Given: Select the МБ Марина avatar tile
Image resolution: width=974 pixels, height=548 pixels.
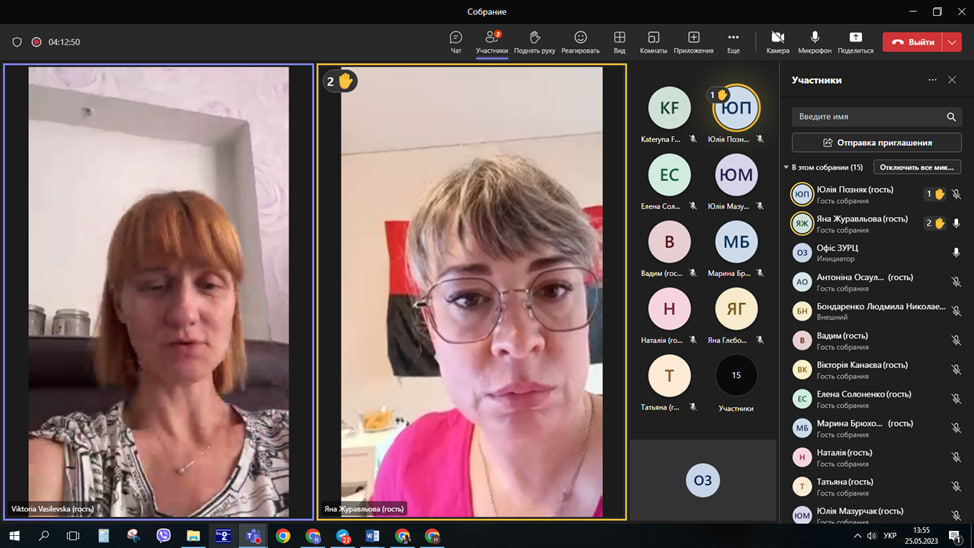Looking at the screenshot, I should tap(736, 242).
